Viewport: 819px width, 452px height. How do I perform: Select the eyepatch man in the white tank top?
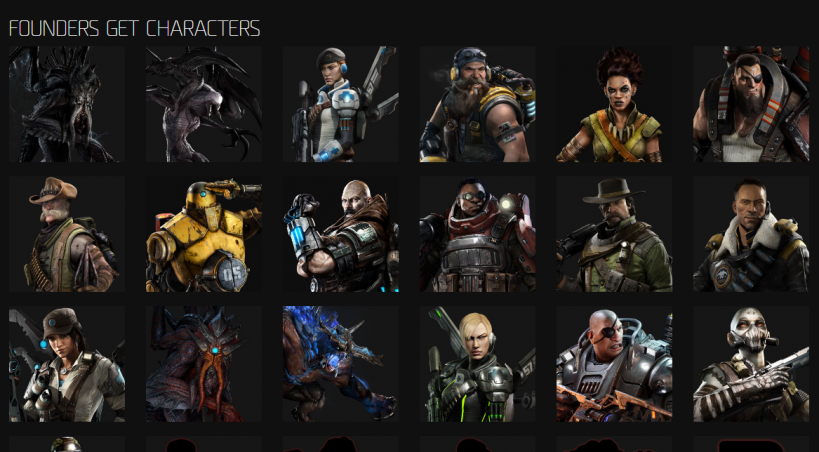(751, 104)
